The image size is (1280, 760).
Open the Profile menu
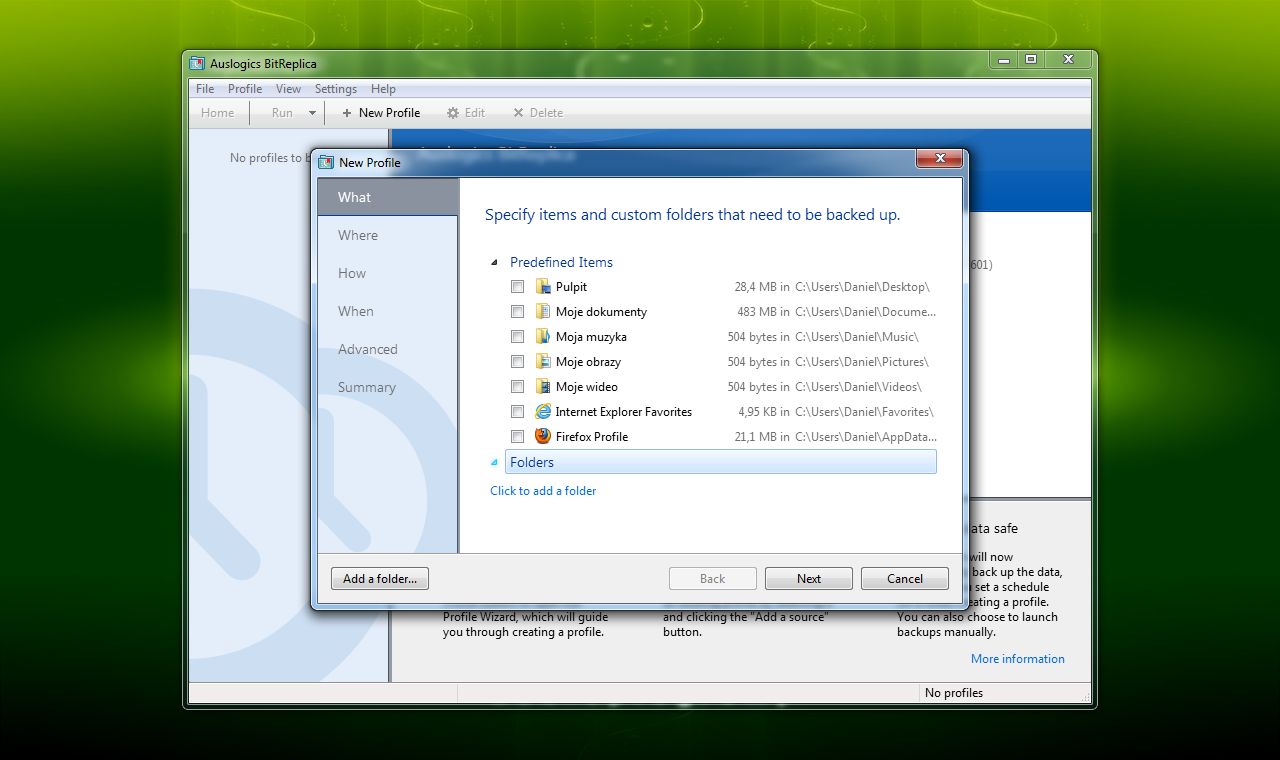[x=245, y=89]
